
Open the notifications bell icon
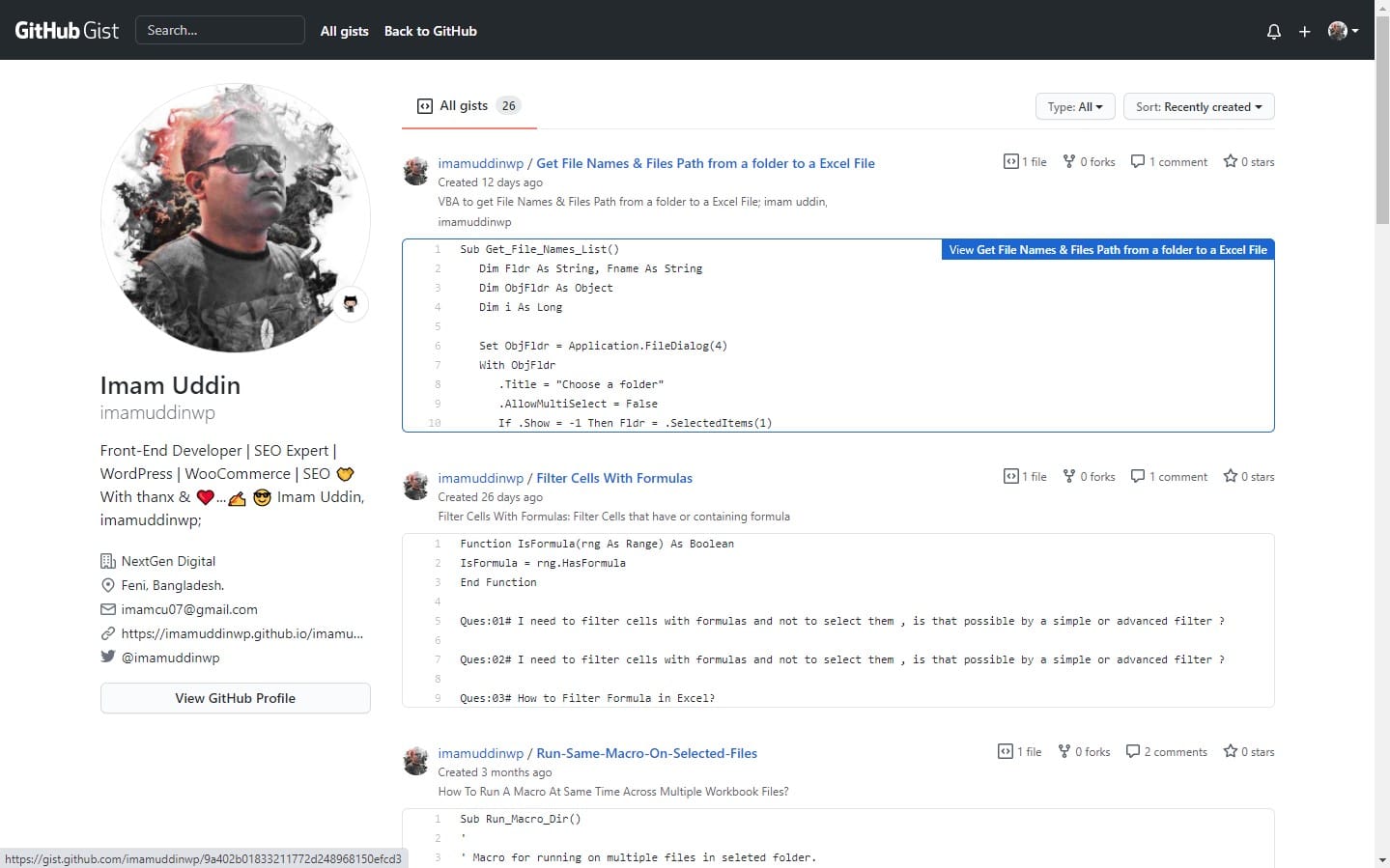1273,31
